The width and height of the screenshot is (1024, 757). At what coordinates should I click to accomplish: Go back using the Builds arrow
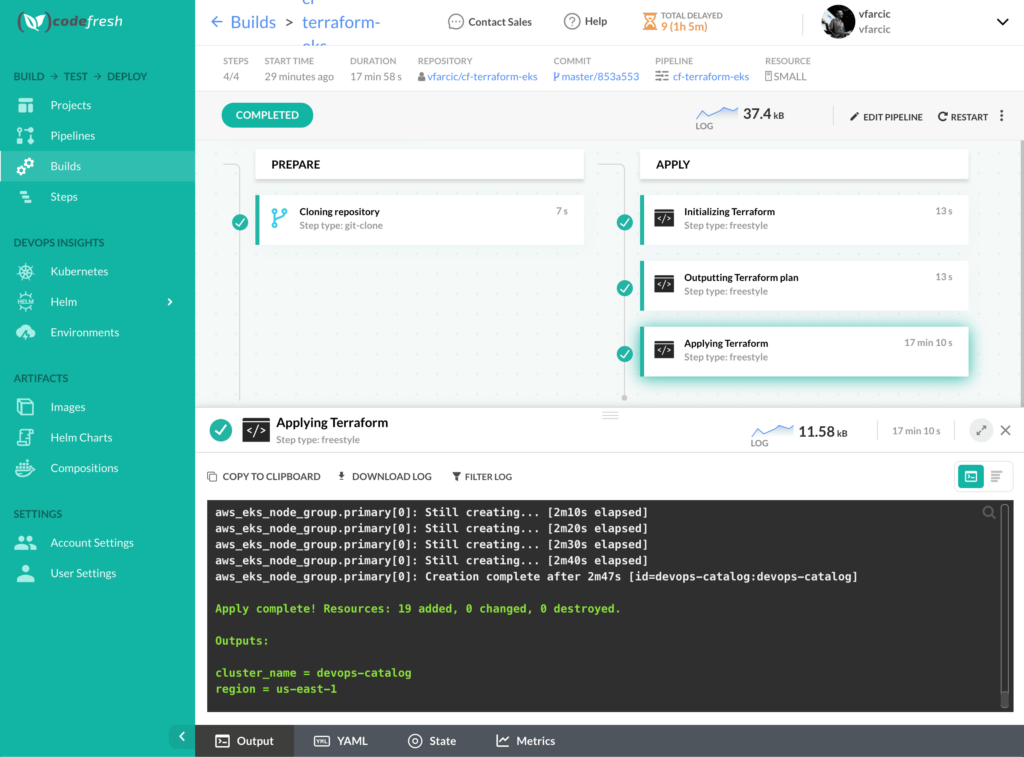pyautogui.click(x=217, y=22)
